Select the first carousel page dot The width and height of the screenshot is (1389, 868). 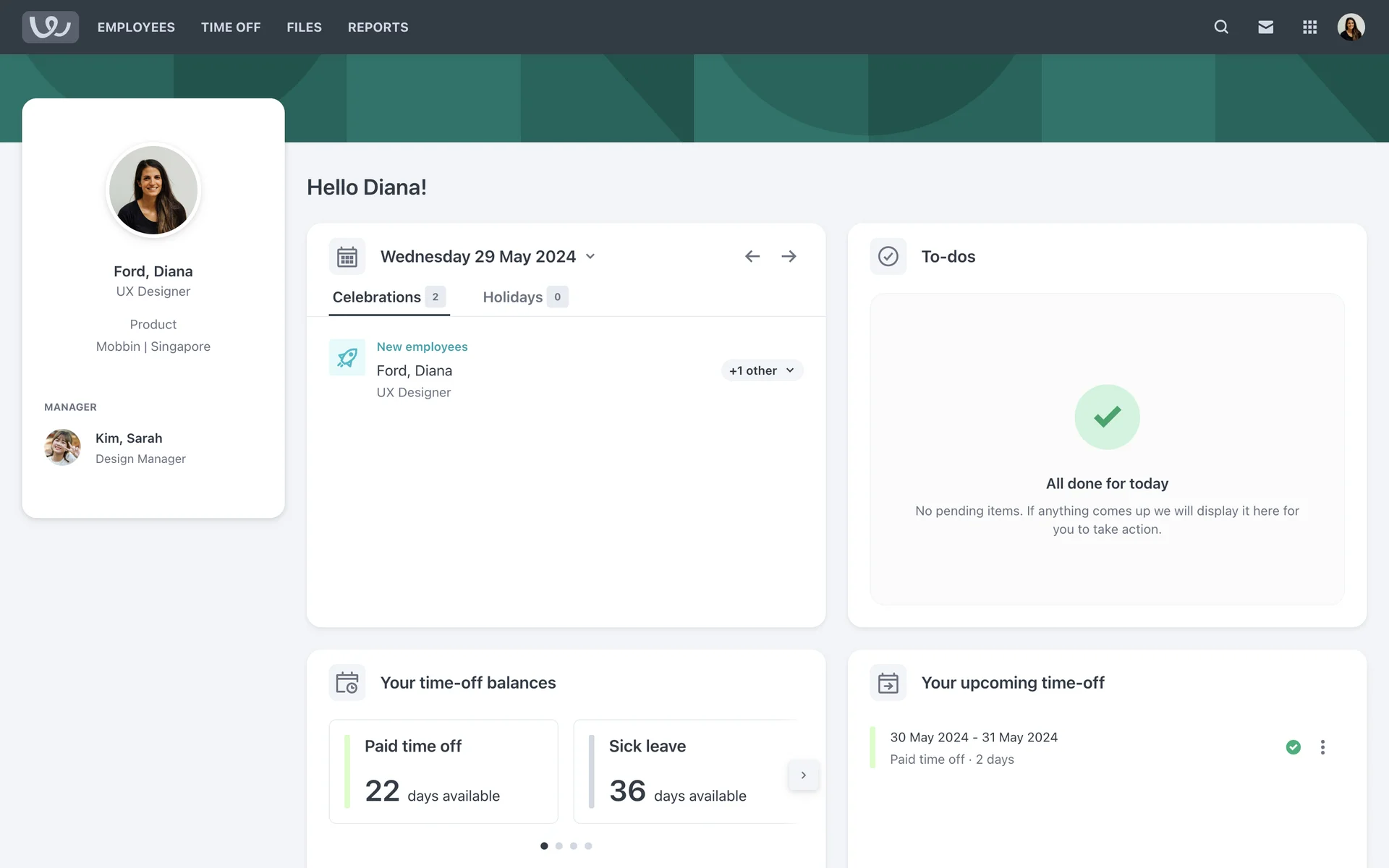(x=544, y=846)
